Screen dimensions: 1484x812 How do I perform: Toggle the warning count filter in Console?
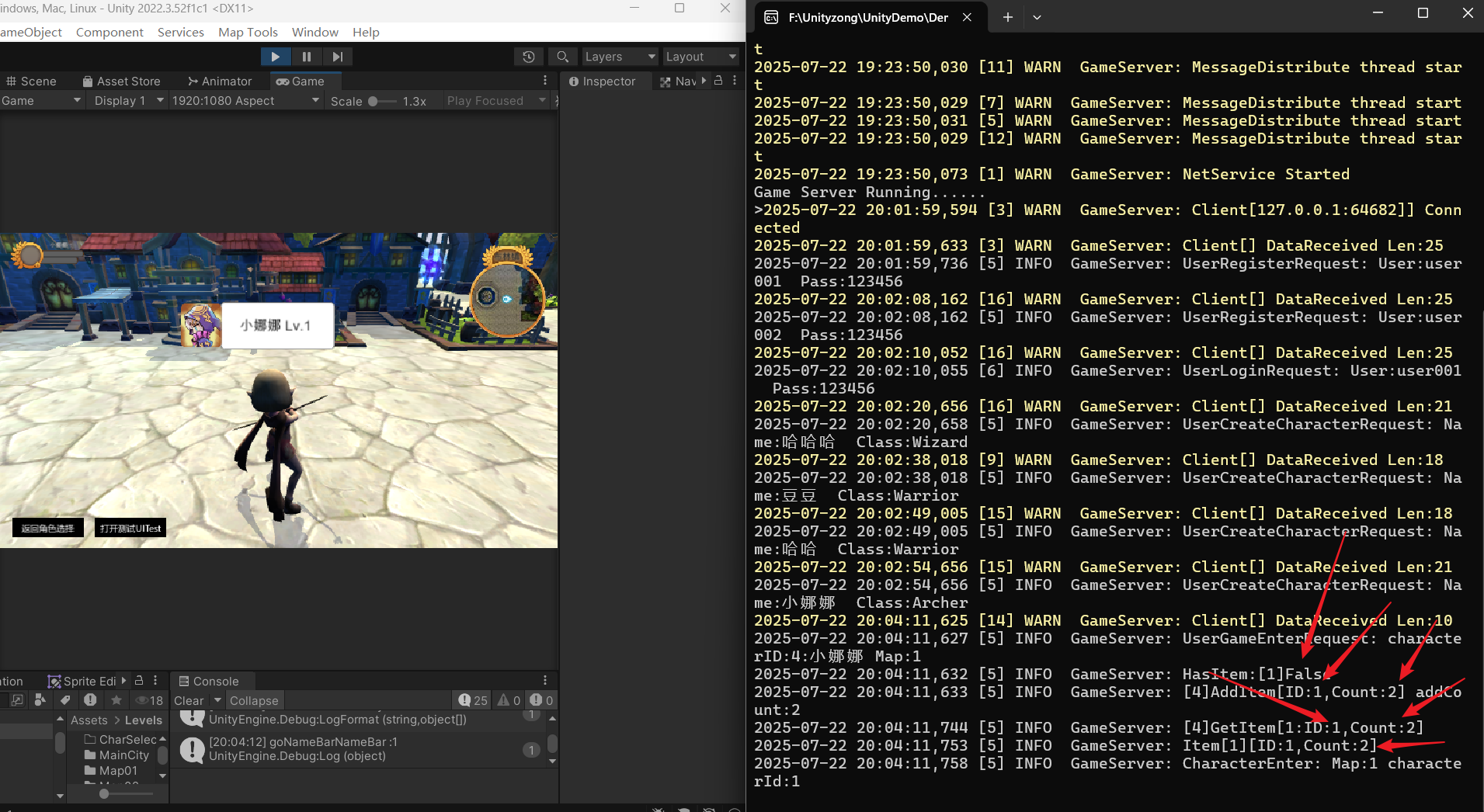(x=509, y=700)
